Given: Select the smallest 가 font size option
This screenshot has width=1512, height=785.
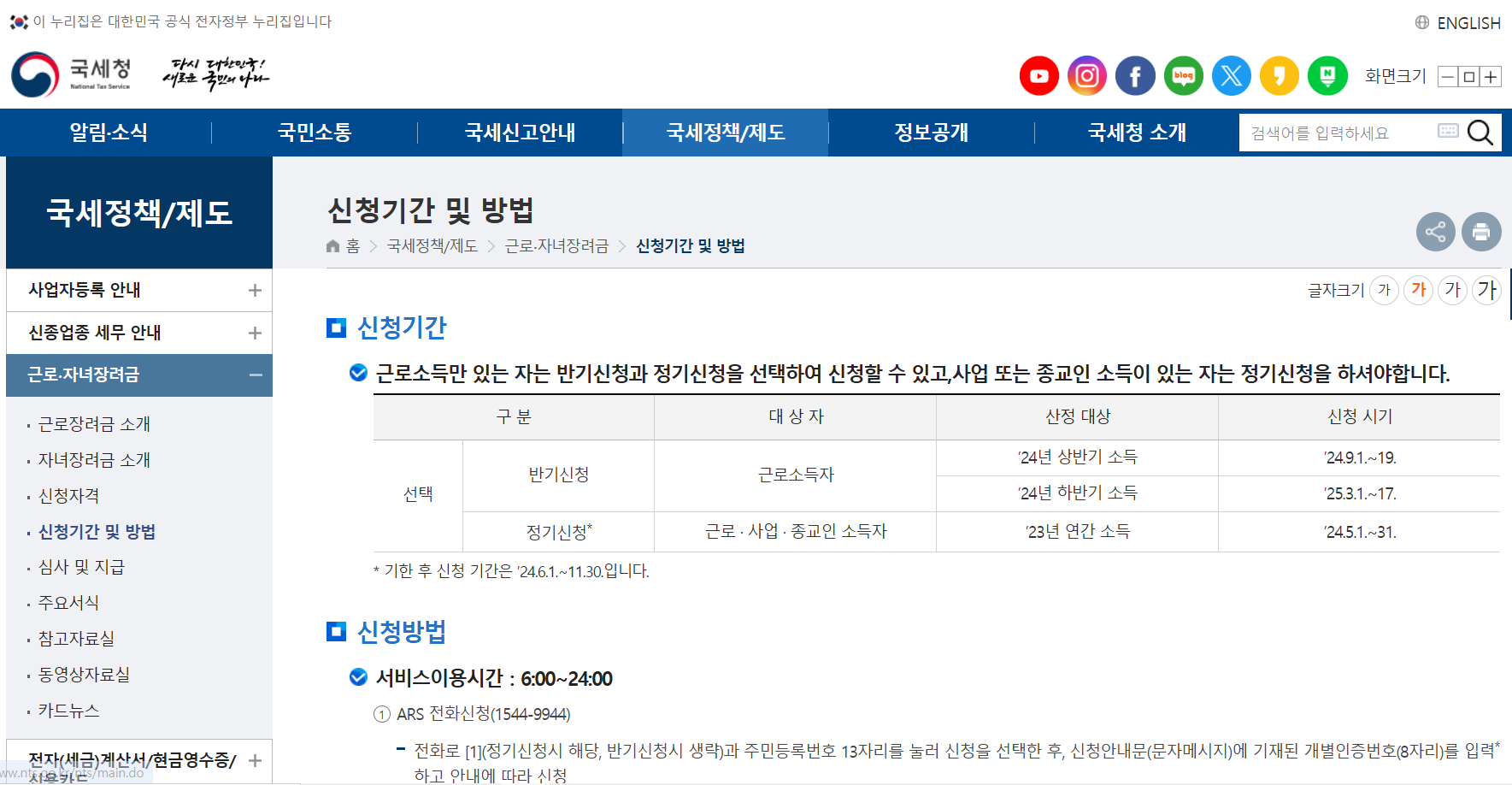Looking at the screenshot, I should pos(1385,290).
